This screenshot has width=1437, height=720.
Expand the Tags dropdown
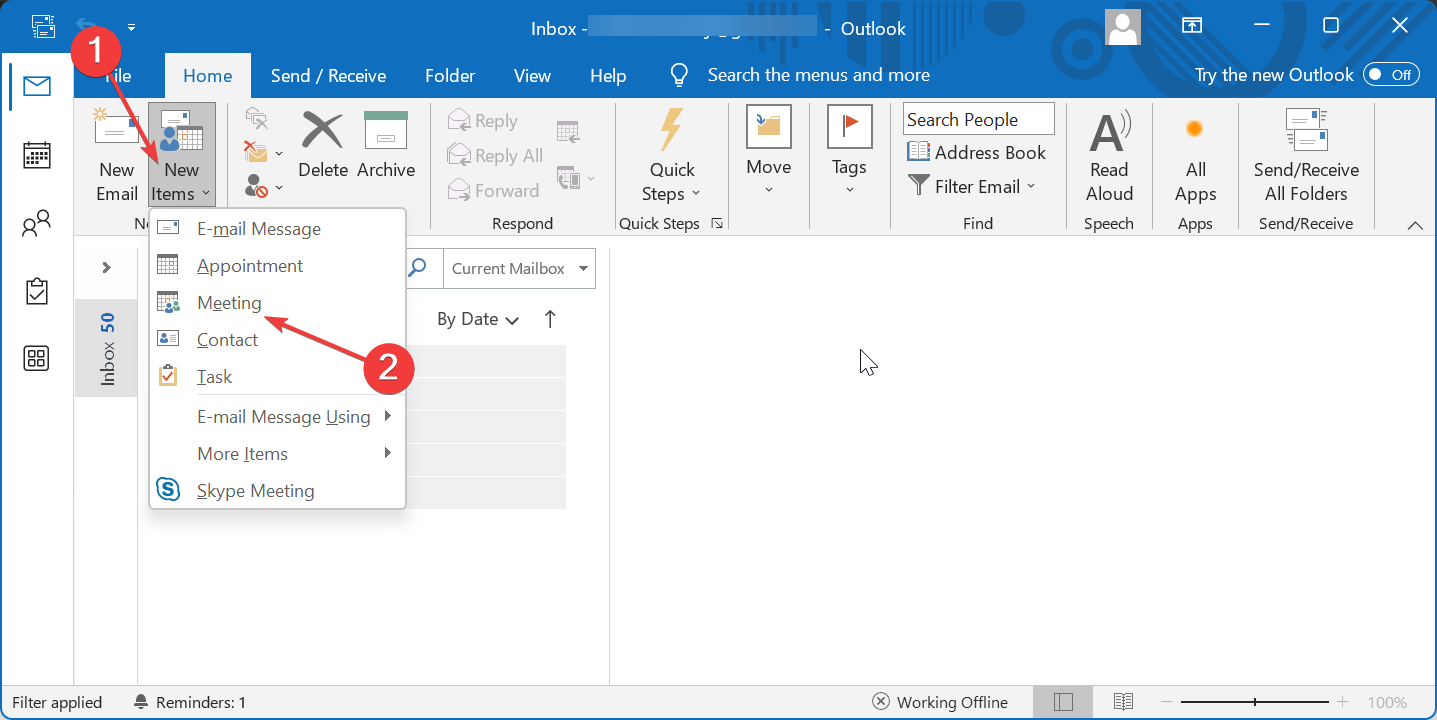[x=849, y=152]
